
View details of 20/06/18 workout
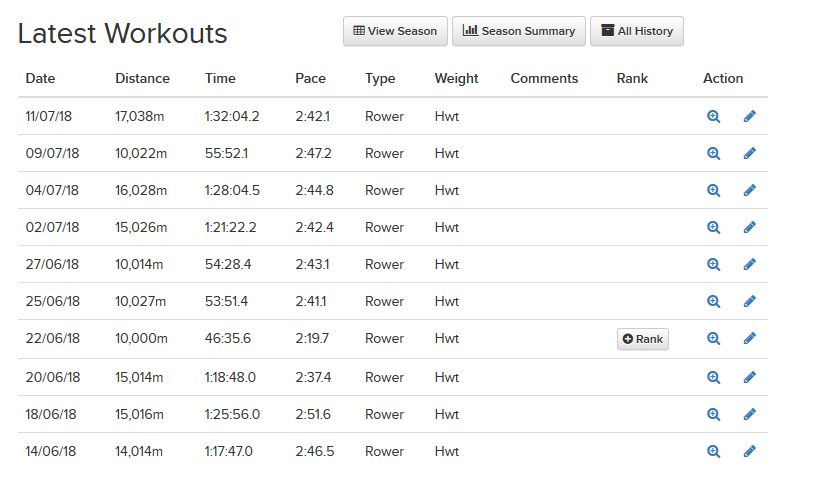(713, 377)
